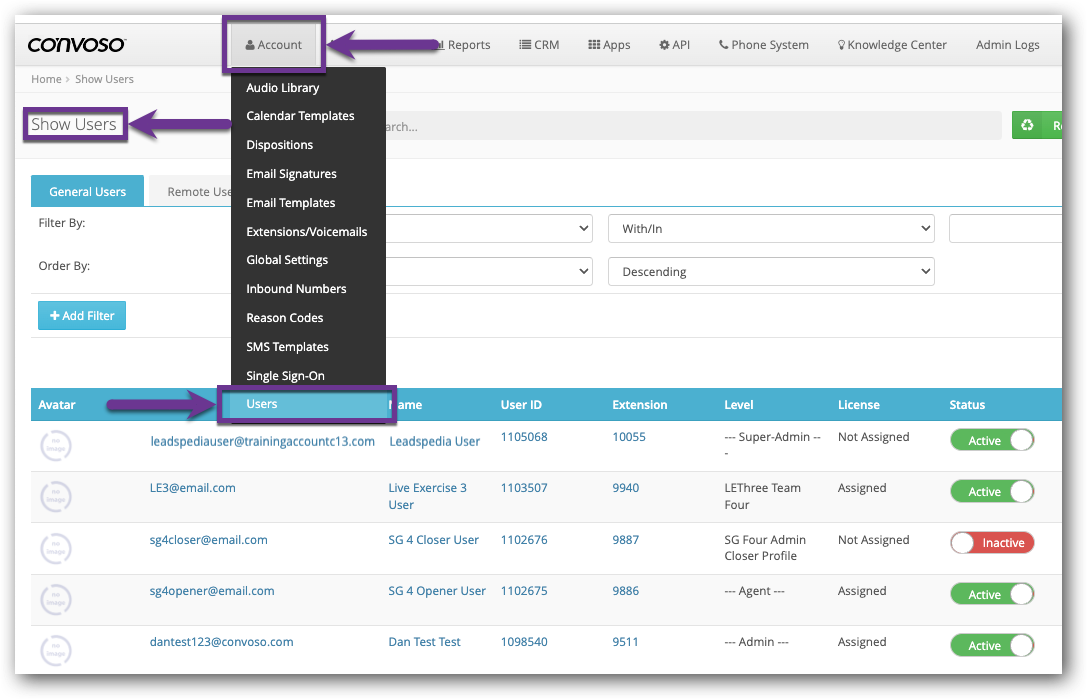Click Dan Test Test name link
This screenshot has height=699, width=1087.
(x=424, y=642)
